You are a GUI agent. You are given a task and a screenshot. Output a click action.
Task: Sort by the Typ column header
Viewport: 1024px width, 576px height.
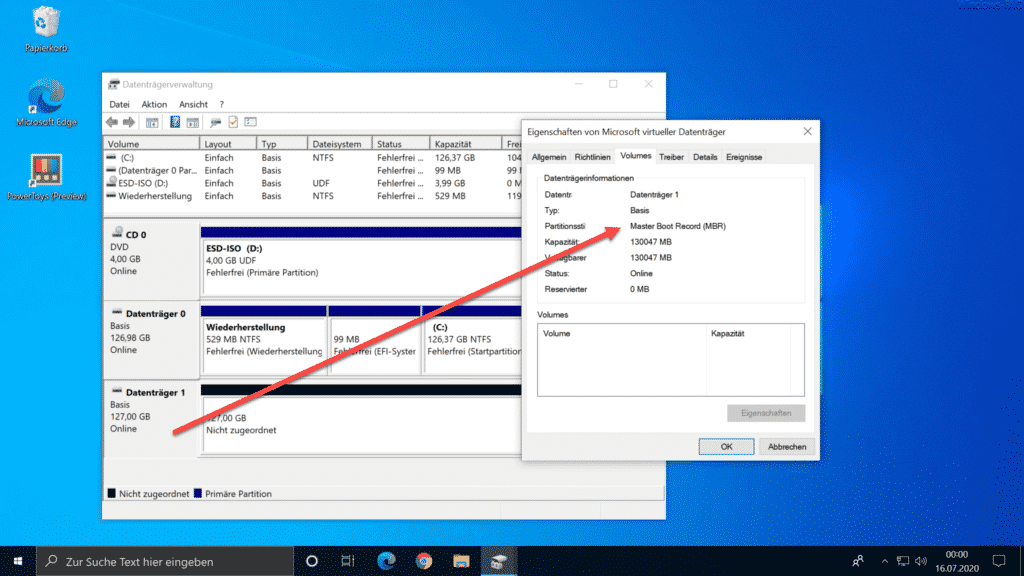282,144
